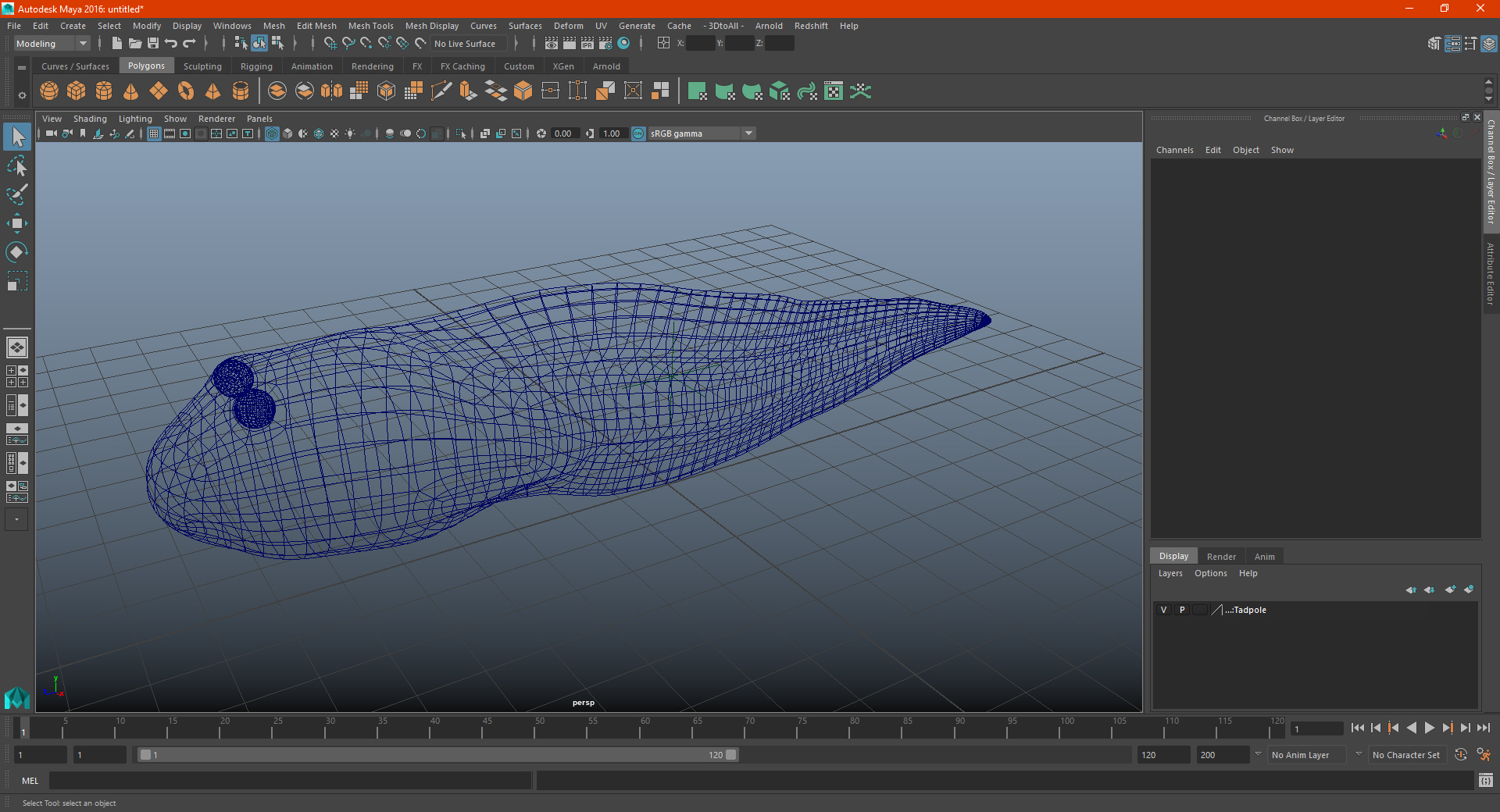Toggle the viewport grid display button
This screenshot has width=1500, height=812.
pyautogui.click(x=154, y=134)
